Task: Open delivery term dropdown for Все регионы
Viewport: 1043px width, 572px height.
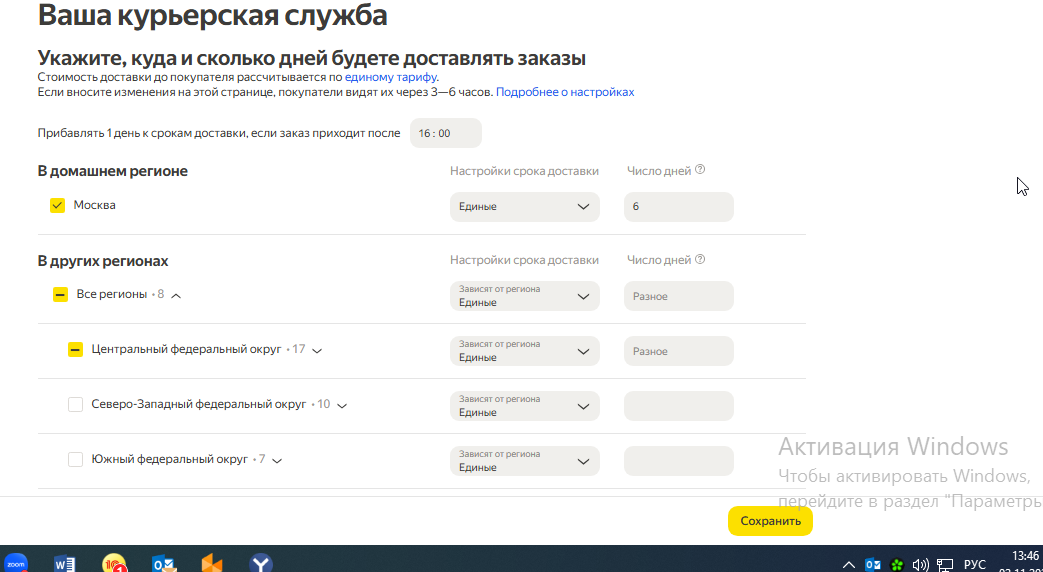Action: pos(525,296)
